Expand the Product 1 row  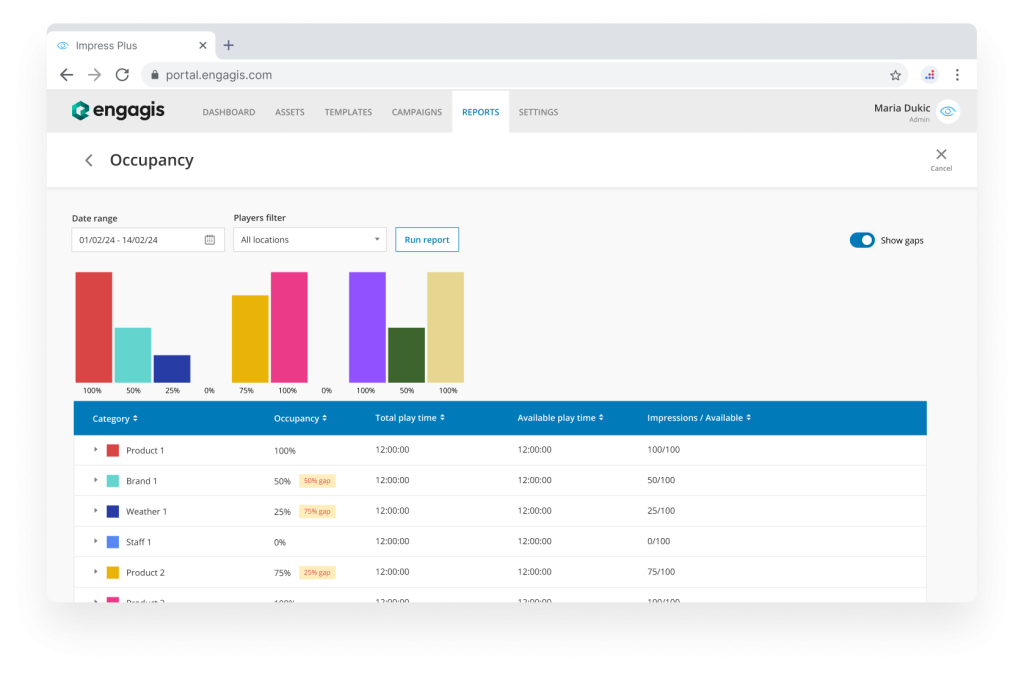[x=96, y=450]
